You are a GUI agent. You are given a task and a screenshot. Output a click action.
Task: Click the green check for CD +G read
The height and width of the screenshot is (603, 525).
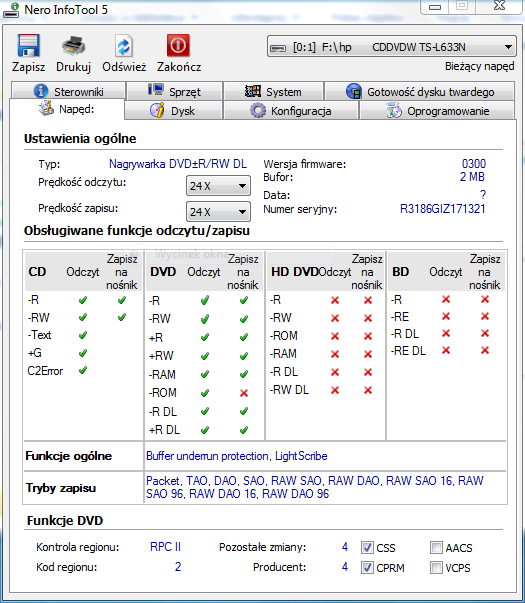83,353
